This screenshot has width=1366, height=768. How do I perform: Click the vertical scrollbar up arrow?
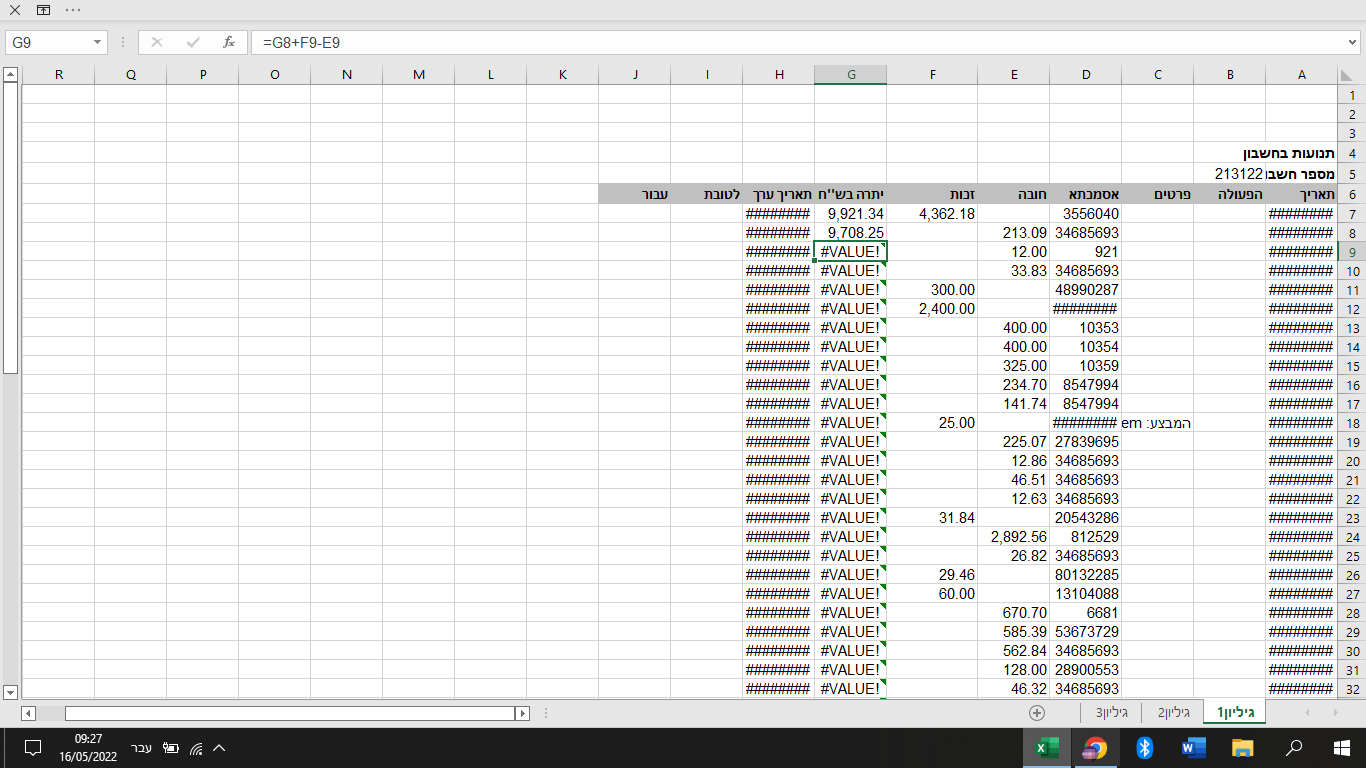pyautogui.click(x=10, y=74)
